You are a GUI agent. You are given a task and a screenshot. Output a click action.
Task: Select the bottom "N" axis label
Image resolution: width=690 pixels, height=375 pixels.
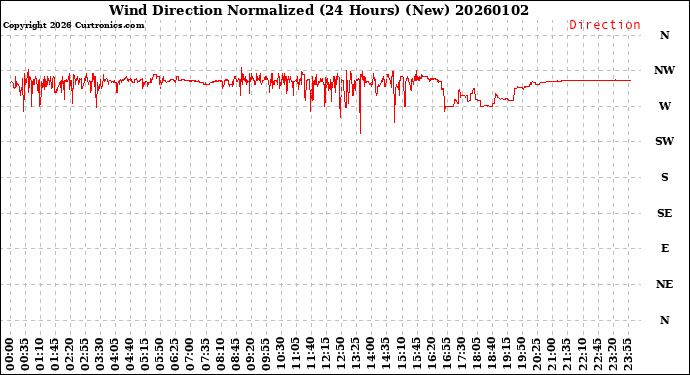click(x=664, y=320)
